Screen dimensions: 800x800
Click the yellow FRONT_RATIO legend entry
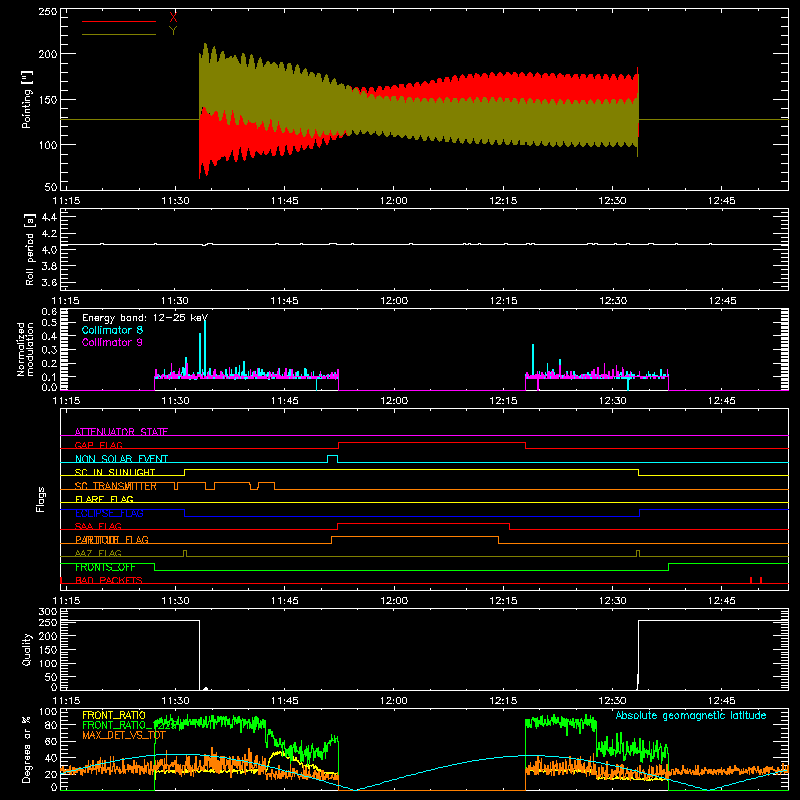click(114, 715)
